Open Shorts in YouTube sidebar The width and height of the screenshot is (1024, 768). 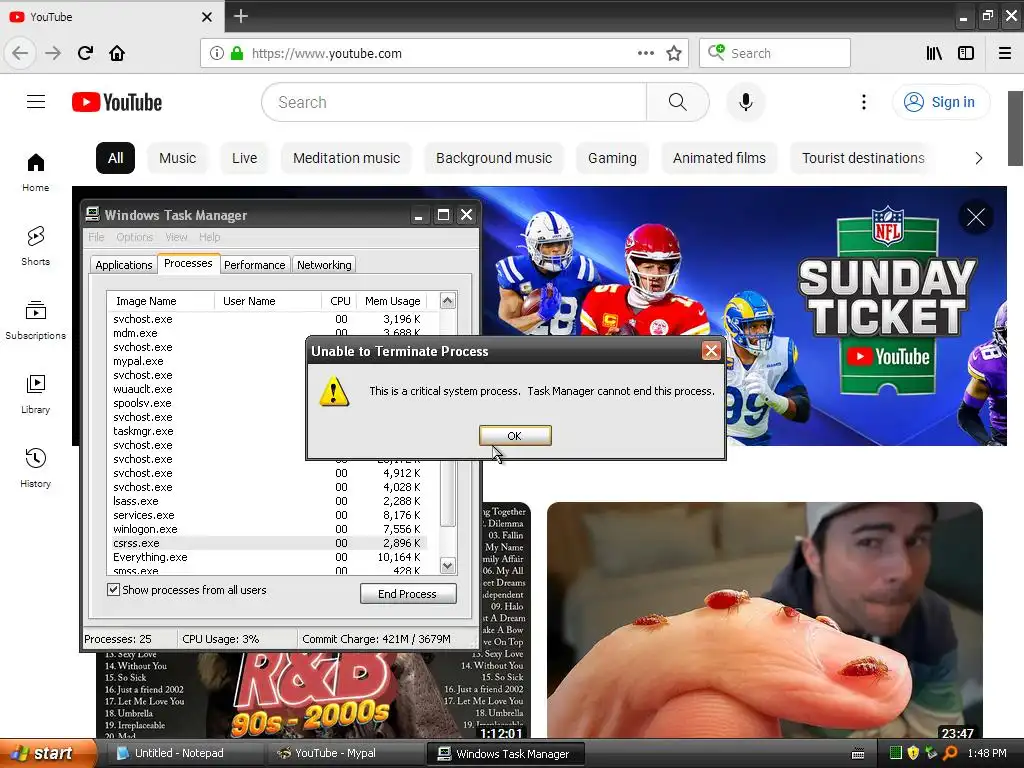(35, 246)
